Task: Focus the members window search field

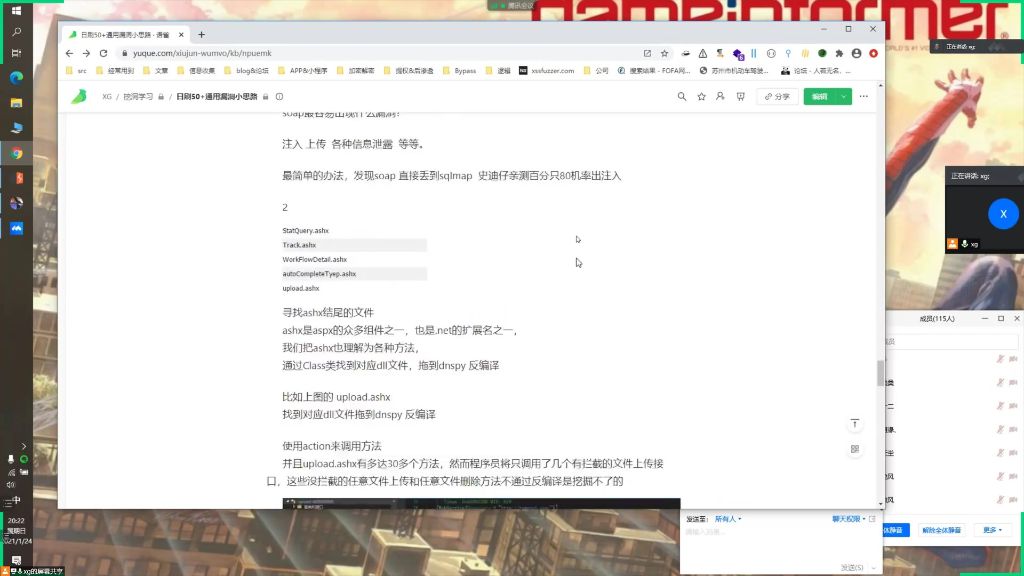Action: pyautogui.click(x=950, y=342)
